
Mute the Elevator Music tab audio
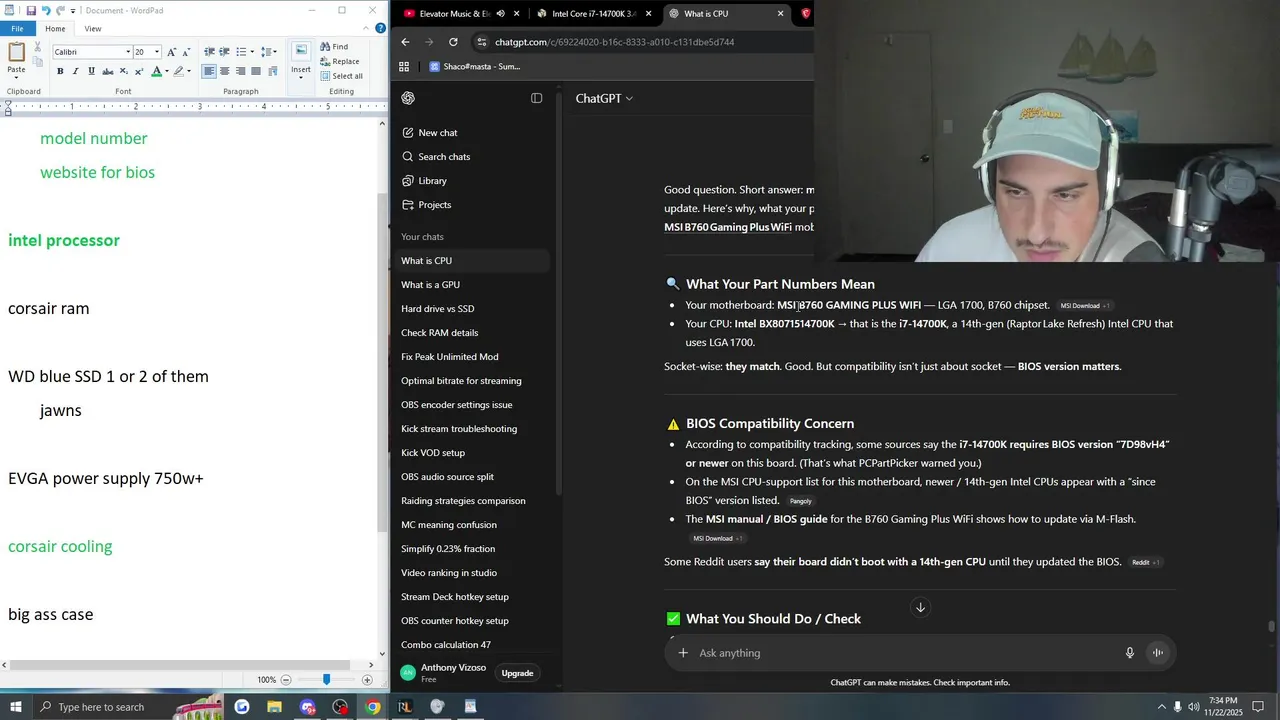[x=500, y=14]
